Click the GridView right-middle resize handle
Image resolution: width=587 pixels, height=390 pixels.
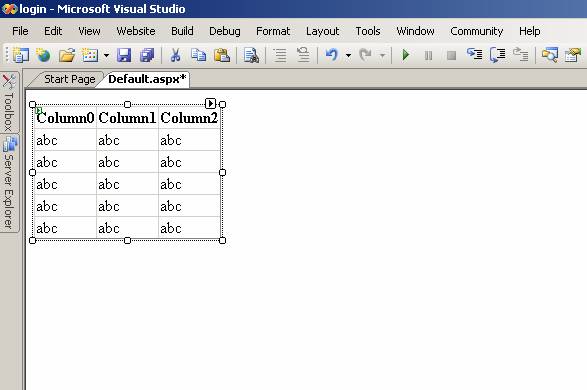(222, 172)
